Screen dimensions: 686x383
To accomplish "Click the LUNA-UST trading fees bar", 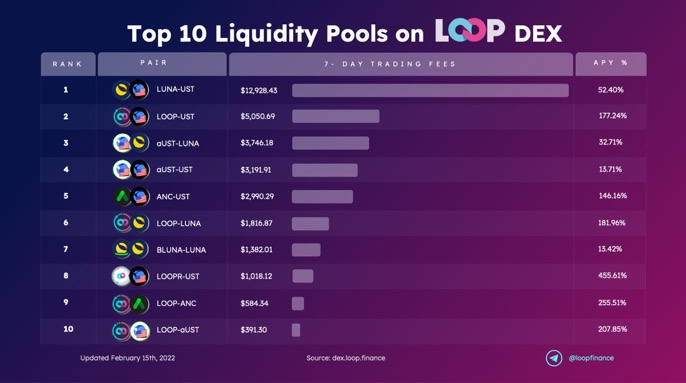I will click(x=430, y=91).
